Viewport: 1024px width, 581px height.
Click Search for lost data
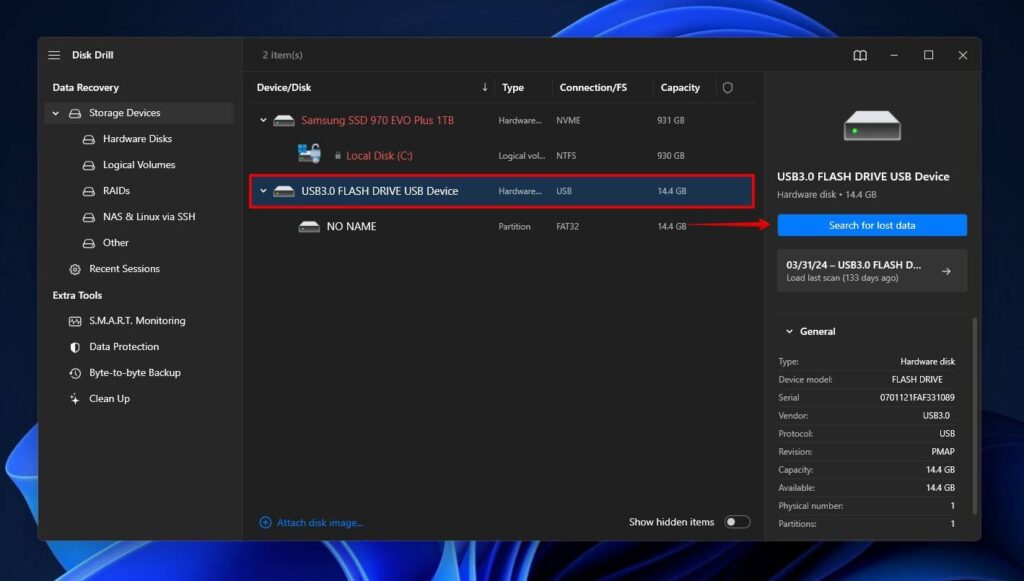(871, 225)
